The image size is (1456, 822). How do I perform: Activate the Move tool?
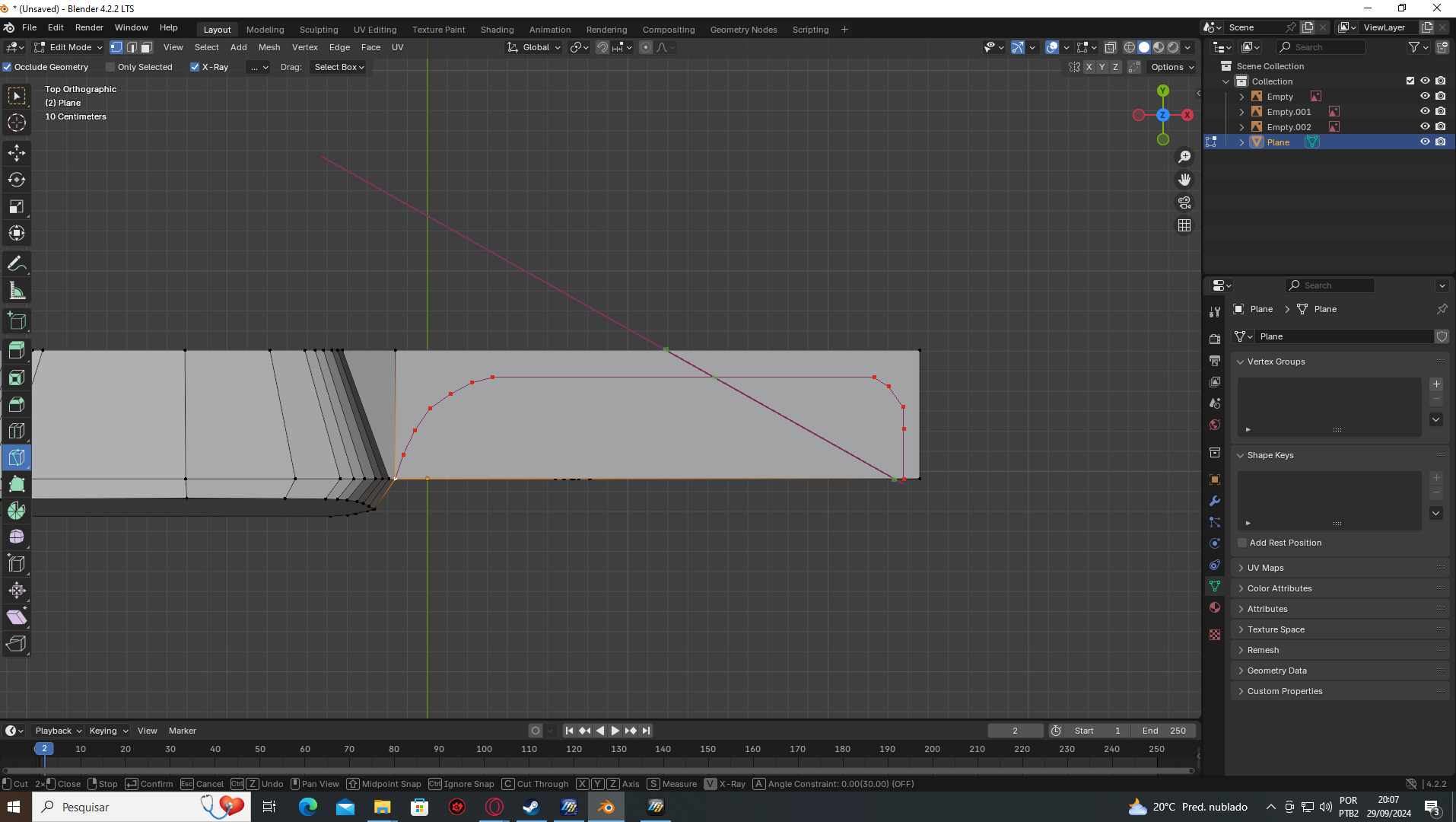(x=17, y=153)
